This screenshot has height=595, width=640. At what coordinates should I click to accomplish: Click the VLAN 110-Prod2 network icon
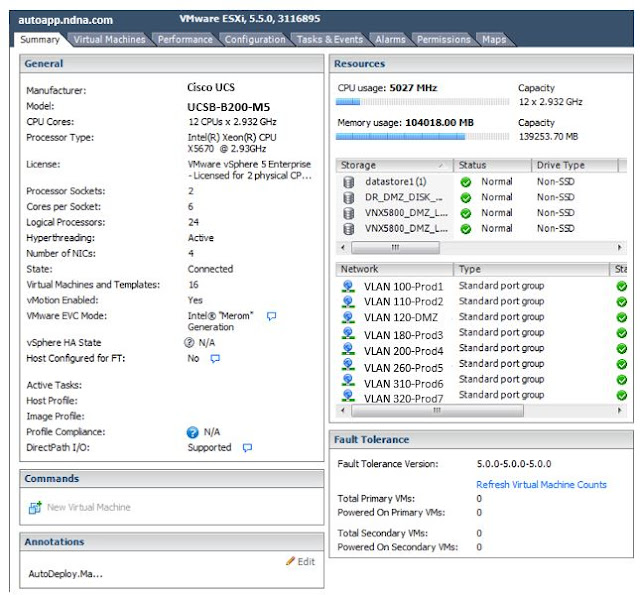pyautogui.click(x=348, y=302)
